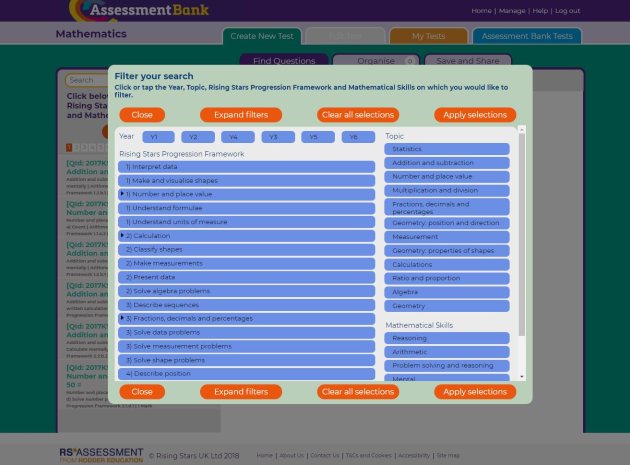Click the scrollbar up arrow in filter list

click(522, 129)
